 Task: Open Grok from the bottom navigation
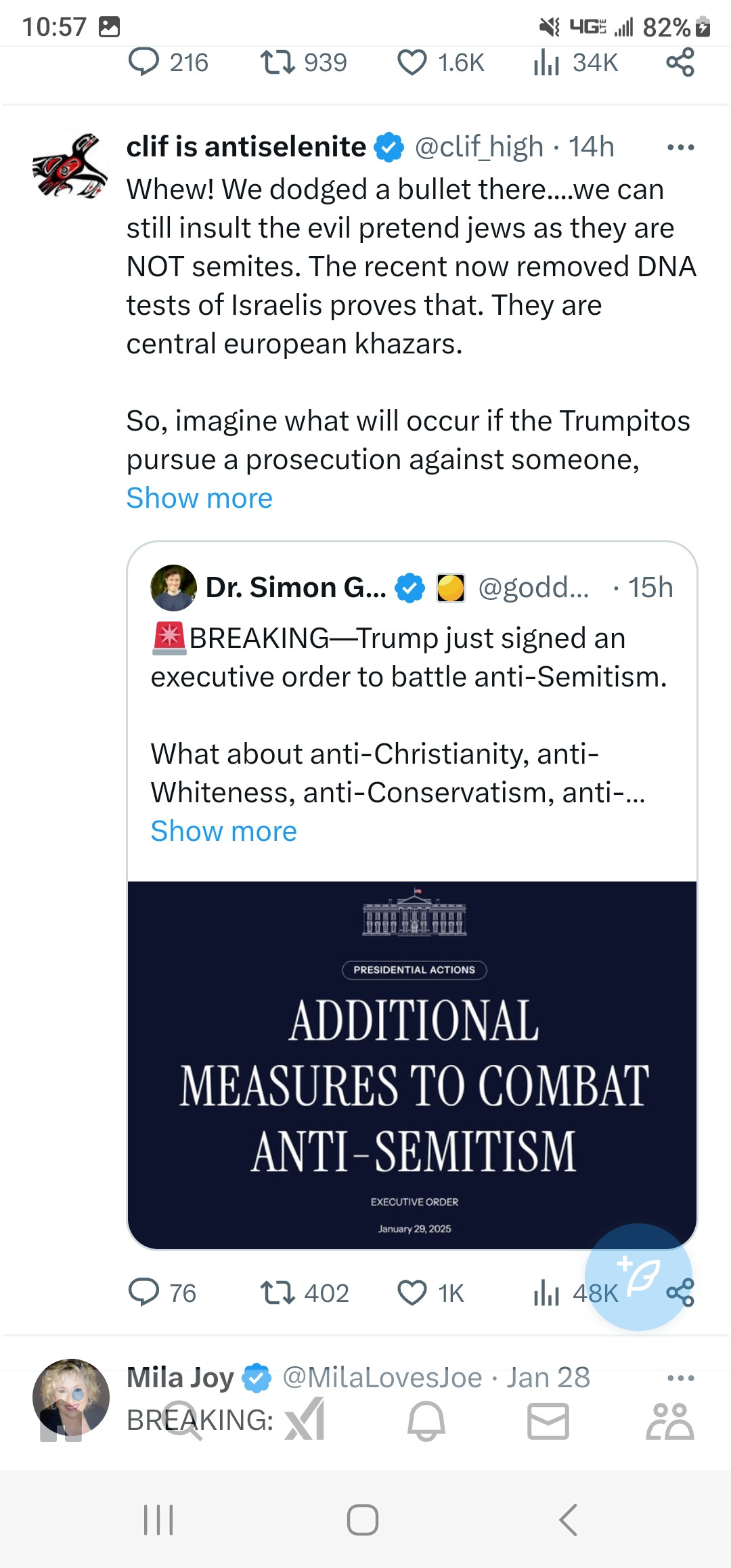pyautogui.click(x=305, y=1420)
